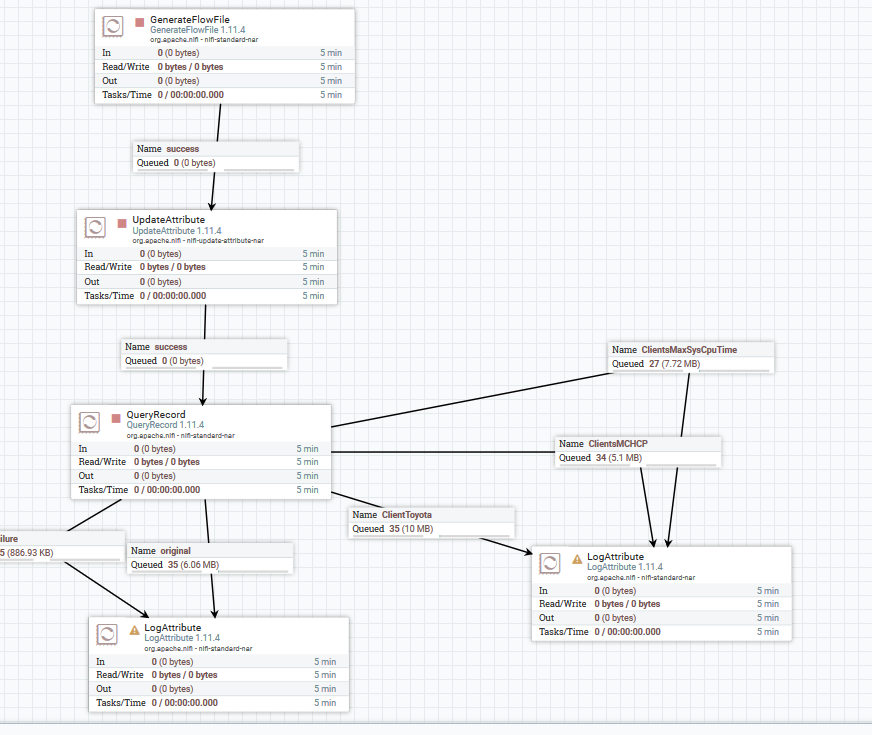The width and height of the screenshot is (872, 735).
Task: Select the ClientToyota connection label
Action: coord(431,522)
